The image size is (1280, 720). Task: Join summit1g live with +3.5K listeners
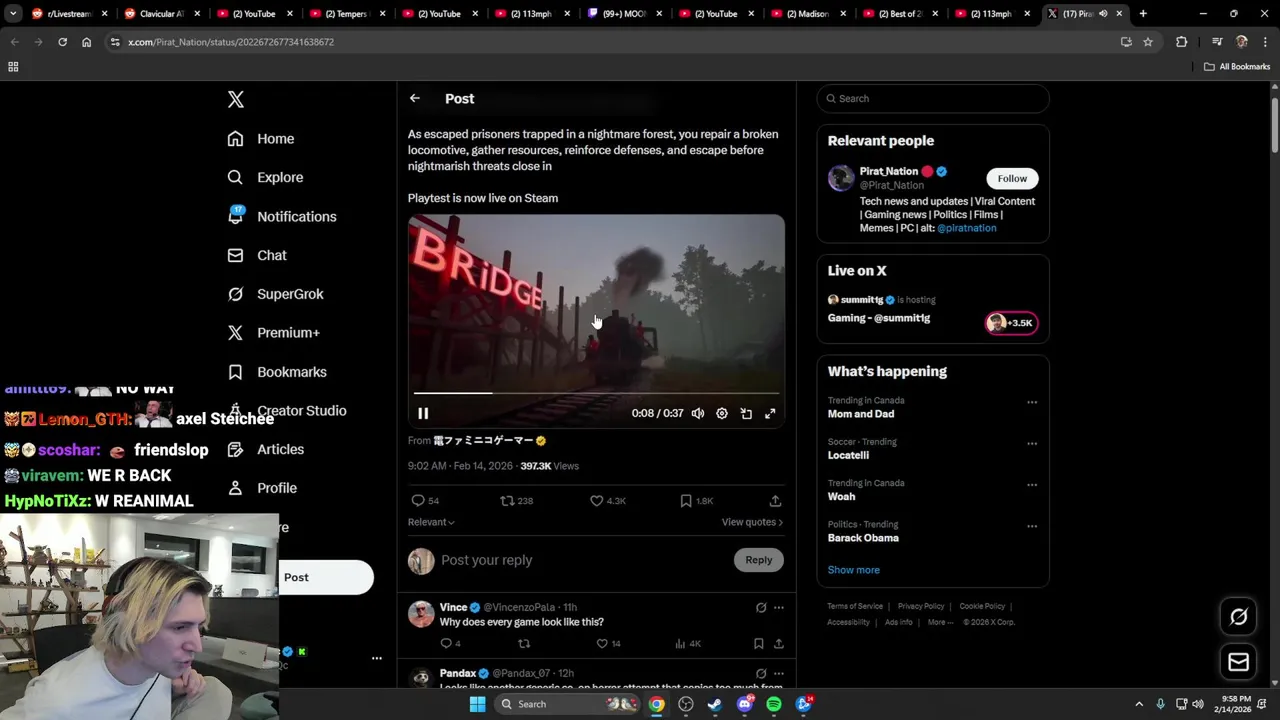pos(1012,323)
